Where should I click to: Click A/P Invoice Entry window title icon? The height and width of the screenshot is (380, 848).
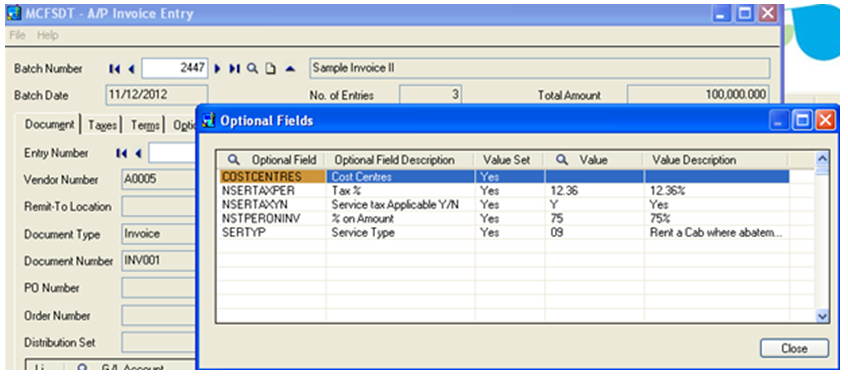15,14
